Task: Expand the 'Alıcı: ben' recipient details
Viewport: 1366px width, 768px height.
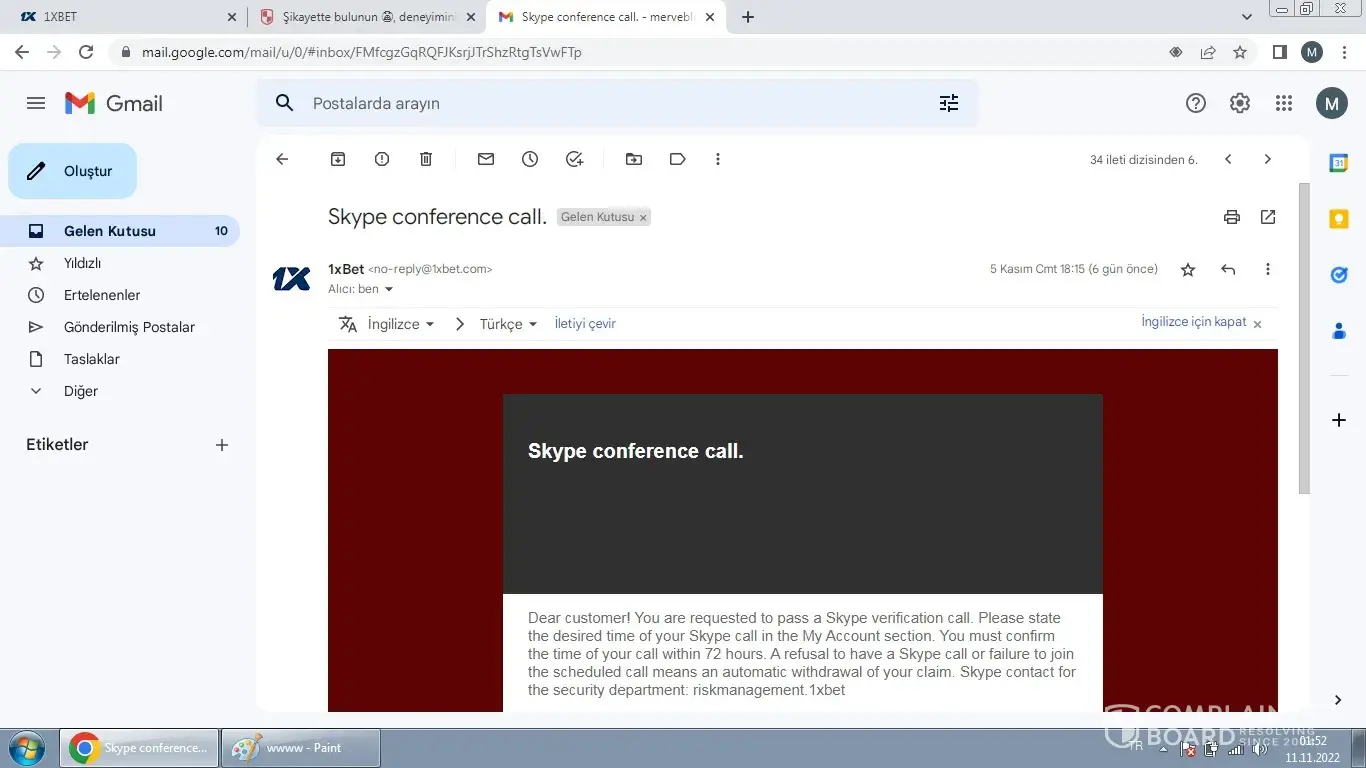Action: point(389,290)
